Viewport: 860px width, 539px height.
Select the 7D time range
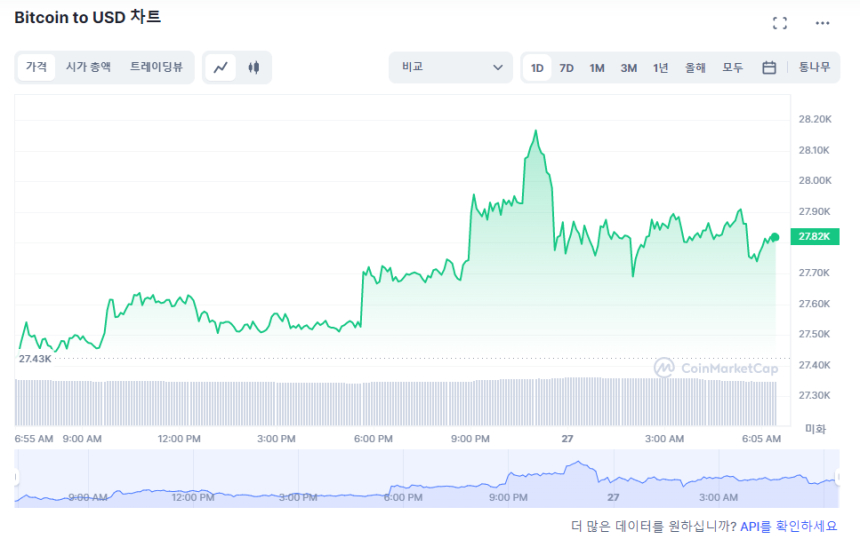point(566,68)
